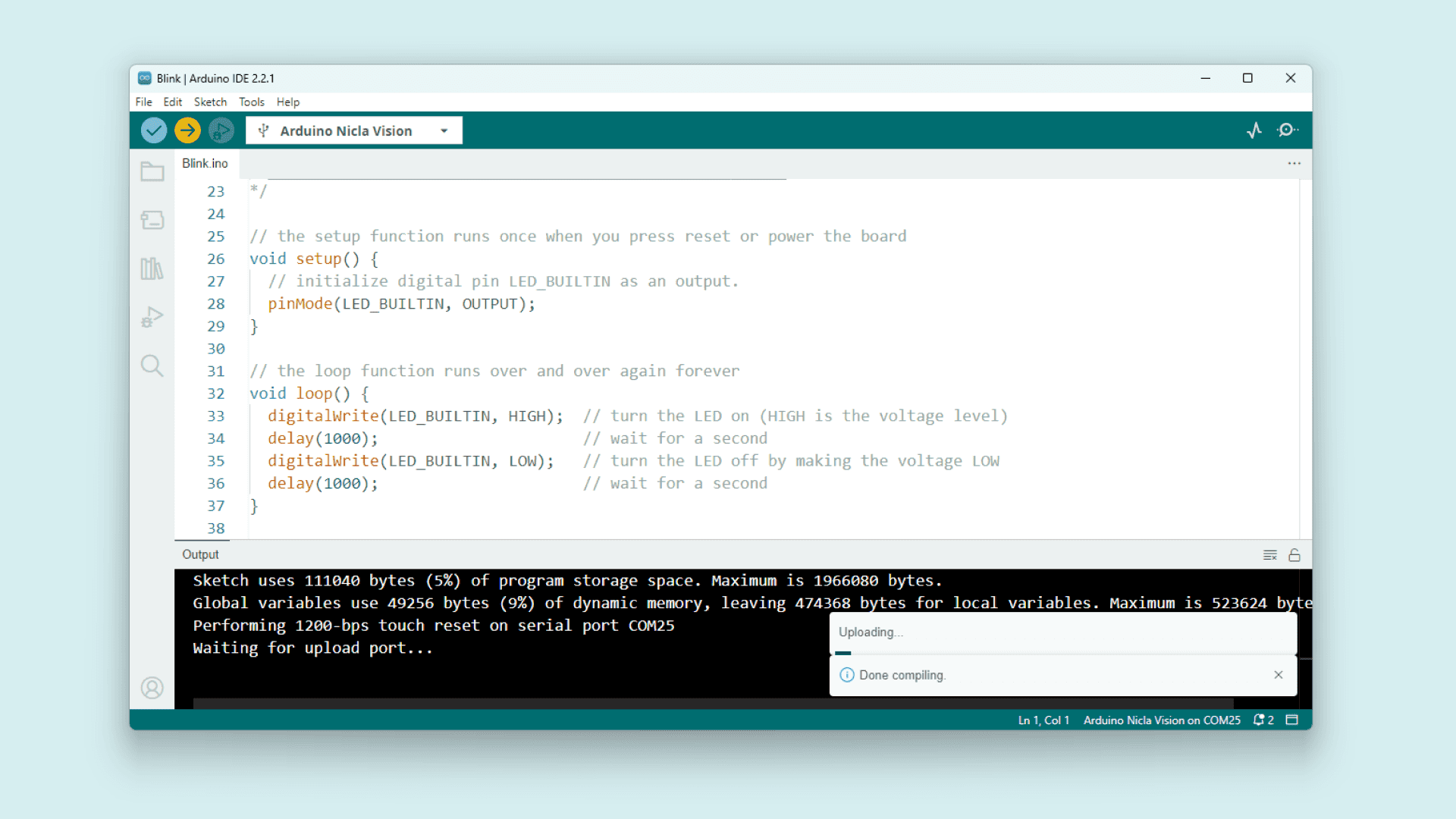Dismiss the Done compiling notification
This screenshot has width=1456, height=819.
1279,675
